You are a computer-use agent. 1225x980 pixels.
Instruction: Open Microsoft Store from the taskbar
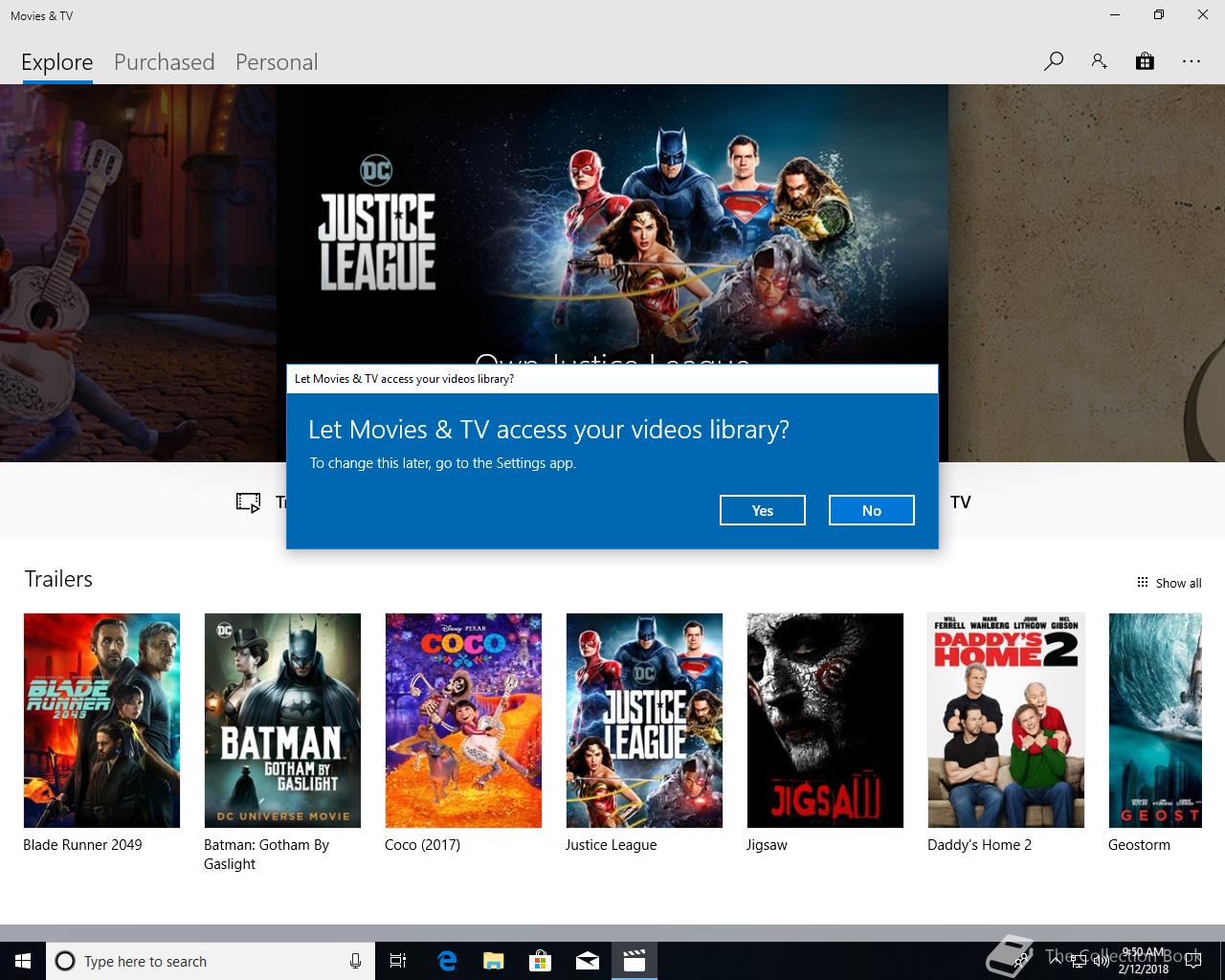(x=540, y=961)
